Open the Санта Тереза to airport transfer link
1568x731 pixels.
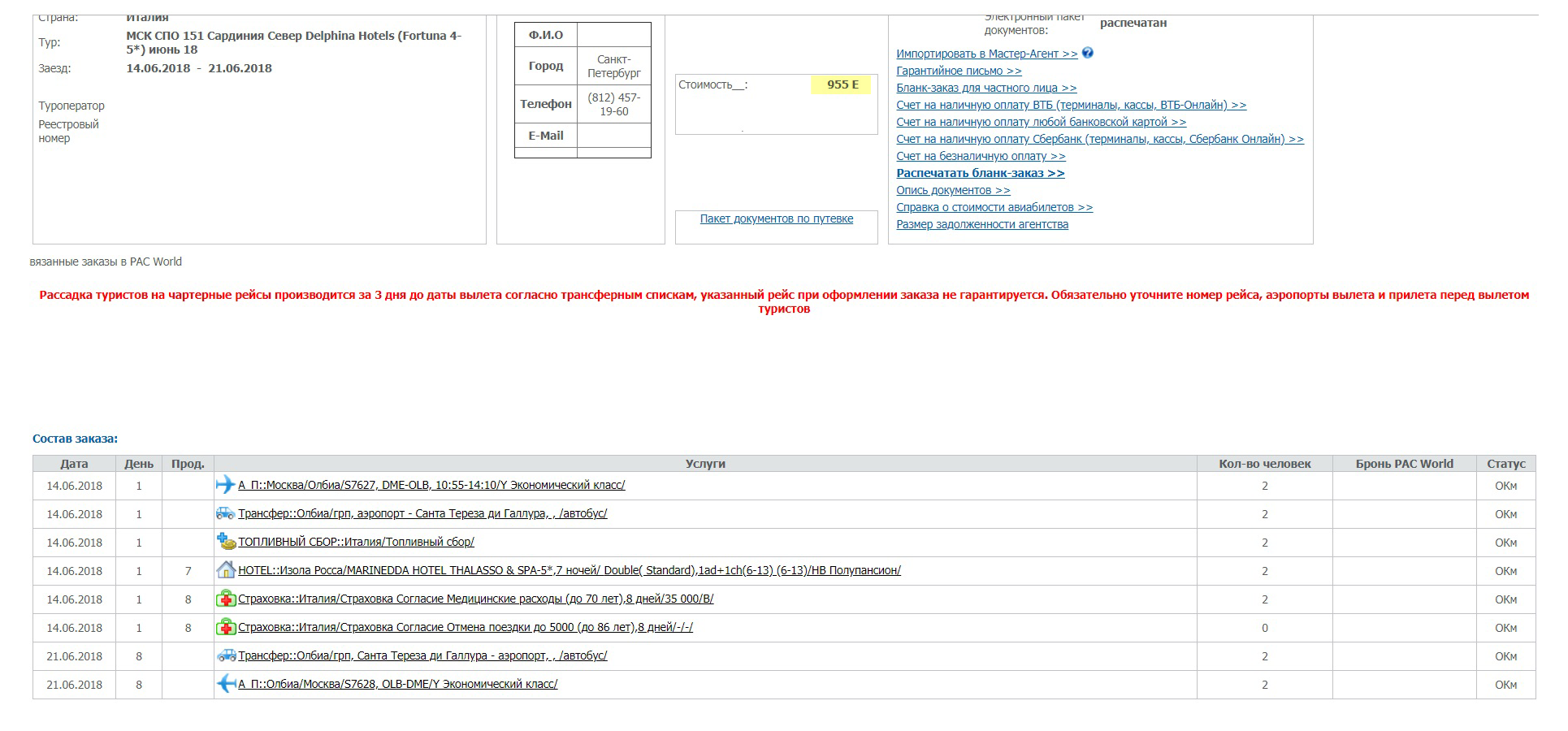pyautogui.click(x=422, y=655)
